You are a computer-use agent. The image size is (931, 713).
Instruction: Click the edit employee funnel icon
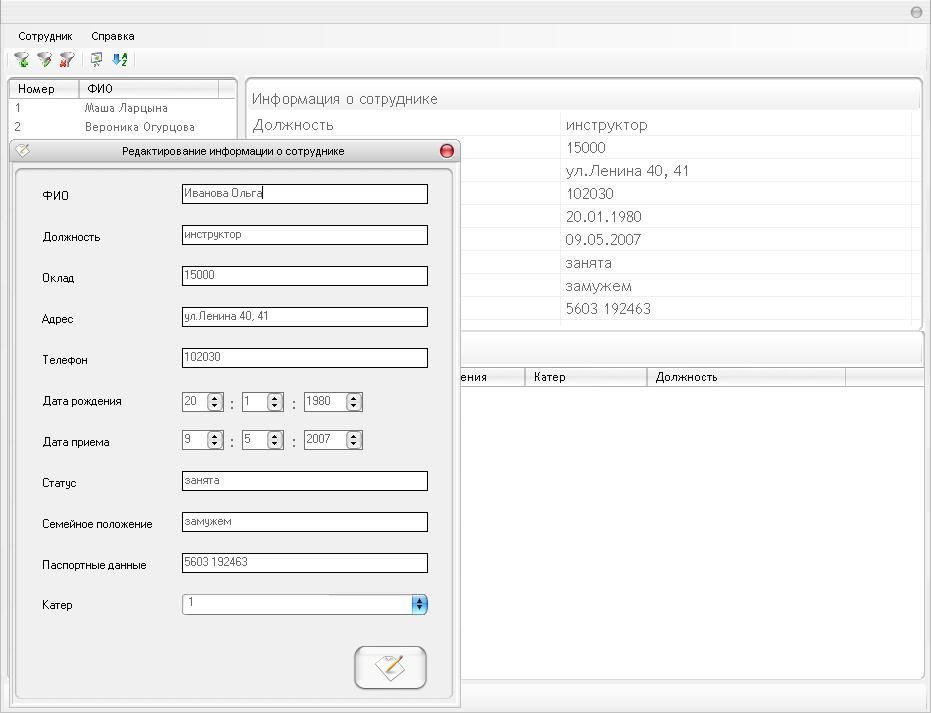pyautogui.click(x=45, y=59)
